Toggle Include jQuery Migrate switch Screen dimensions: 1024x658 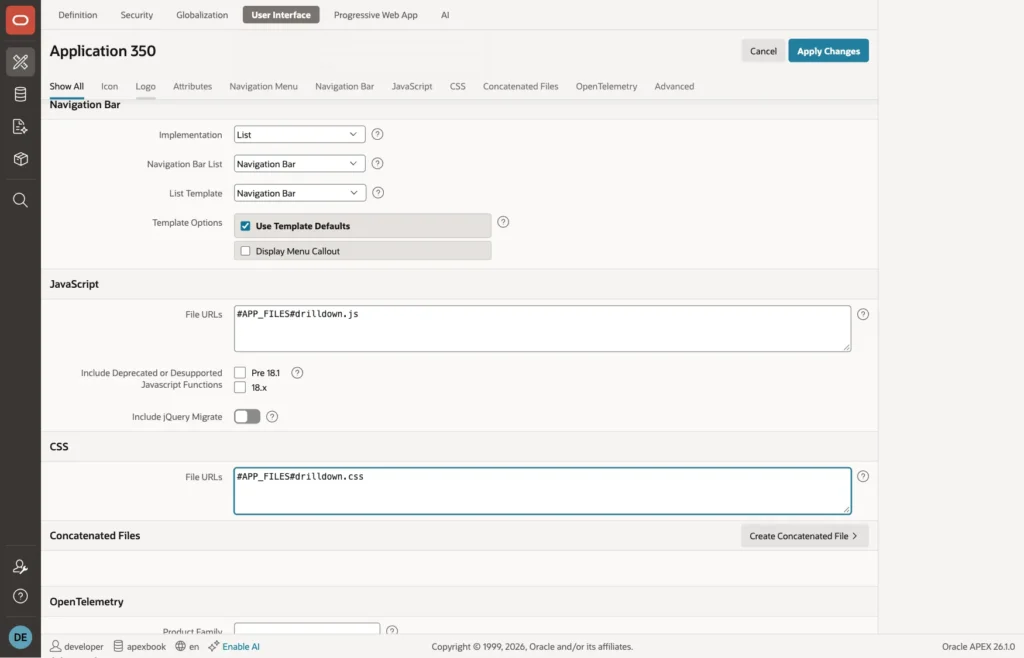coord(247,416)
